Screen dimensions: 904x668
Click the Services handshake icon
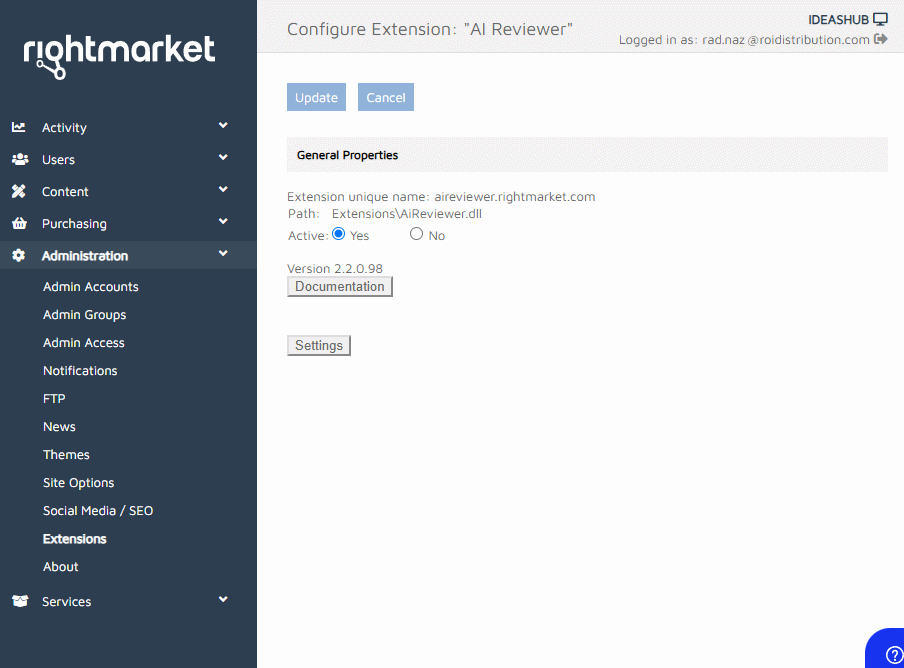[19, 601]
